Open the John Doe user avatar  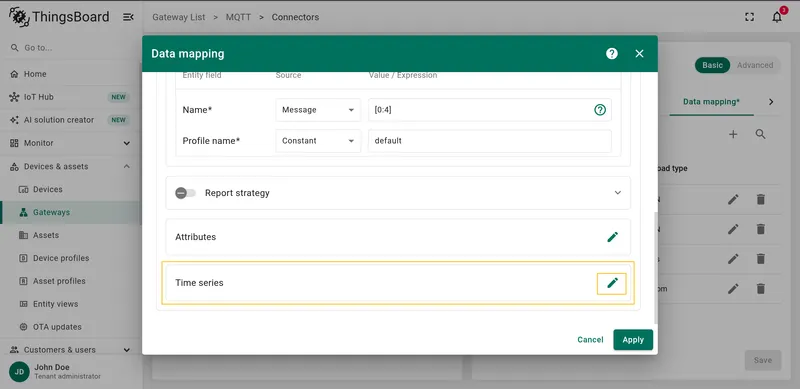(19, 372)
